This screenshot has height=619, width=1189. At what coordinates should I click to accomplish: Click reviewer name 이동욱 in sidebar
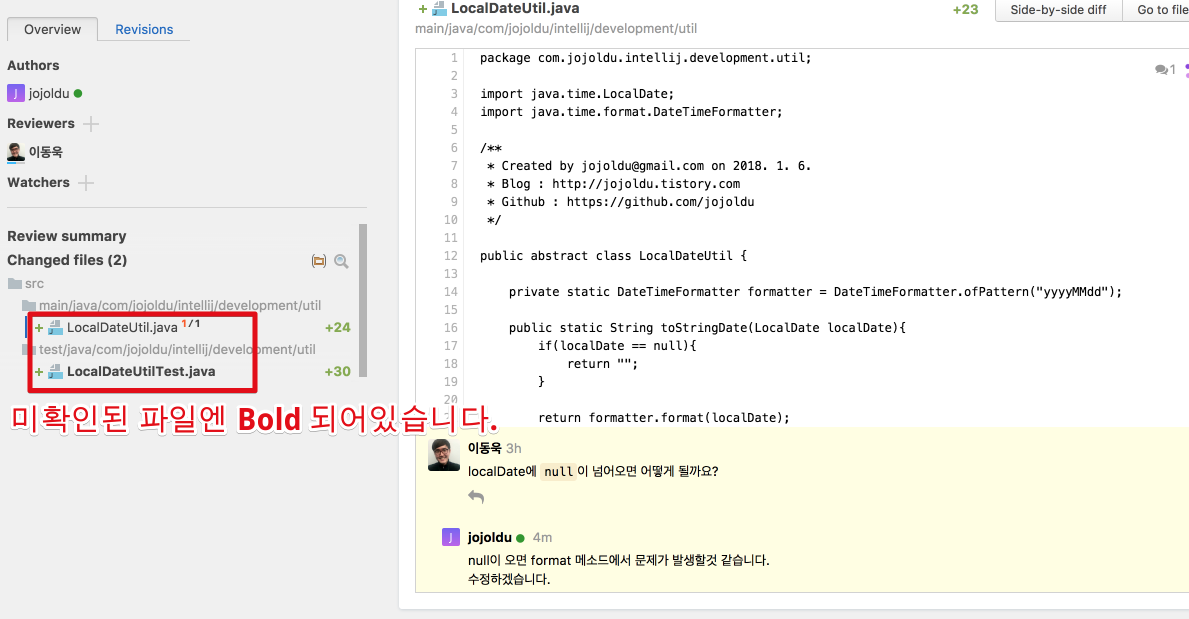tap(45, 152)
